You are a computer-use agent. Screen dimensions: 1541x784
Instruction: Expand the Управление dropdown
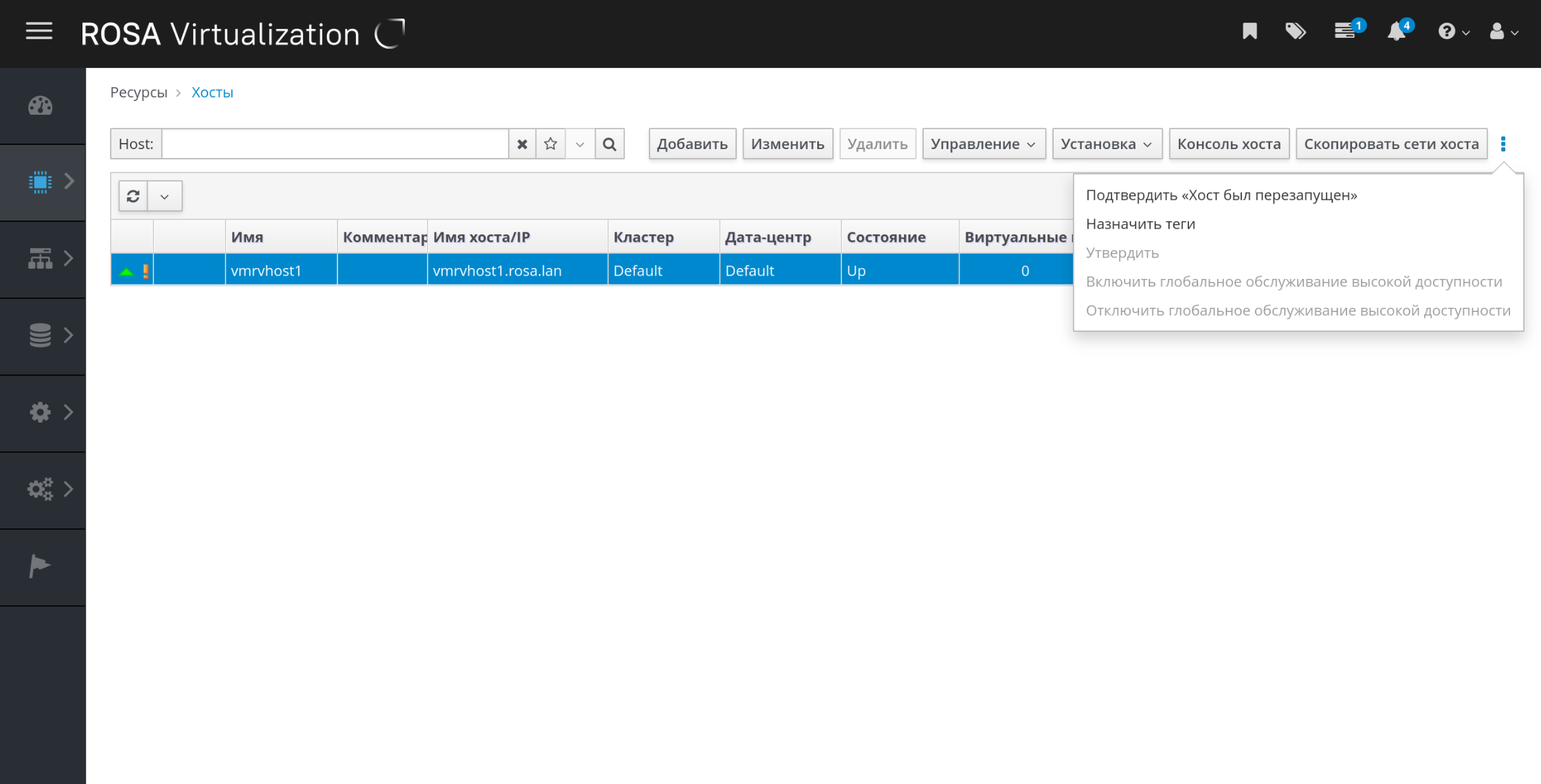tap(983, 144)
